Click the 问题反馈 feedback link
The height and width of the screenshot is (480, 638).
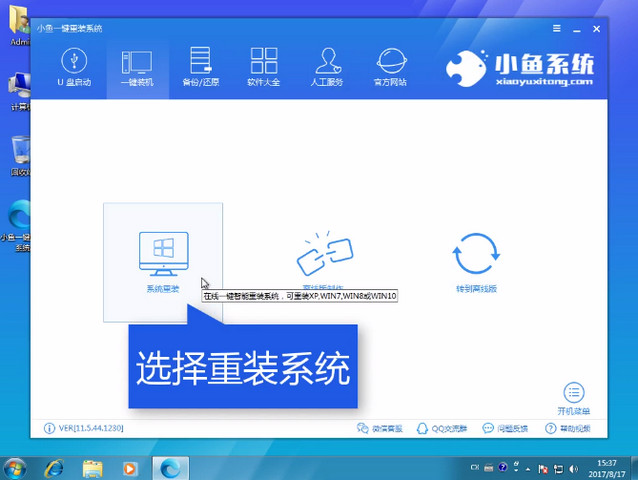(504, 429)
